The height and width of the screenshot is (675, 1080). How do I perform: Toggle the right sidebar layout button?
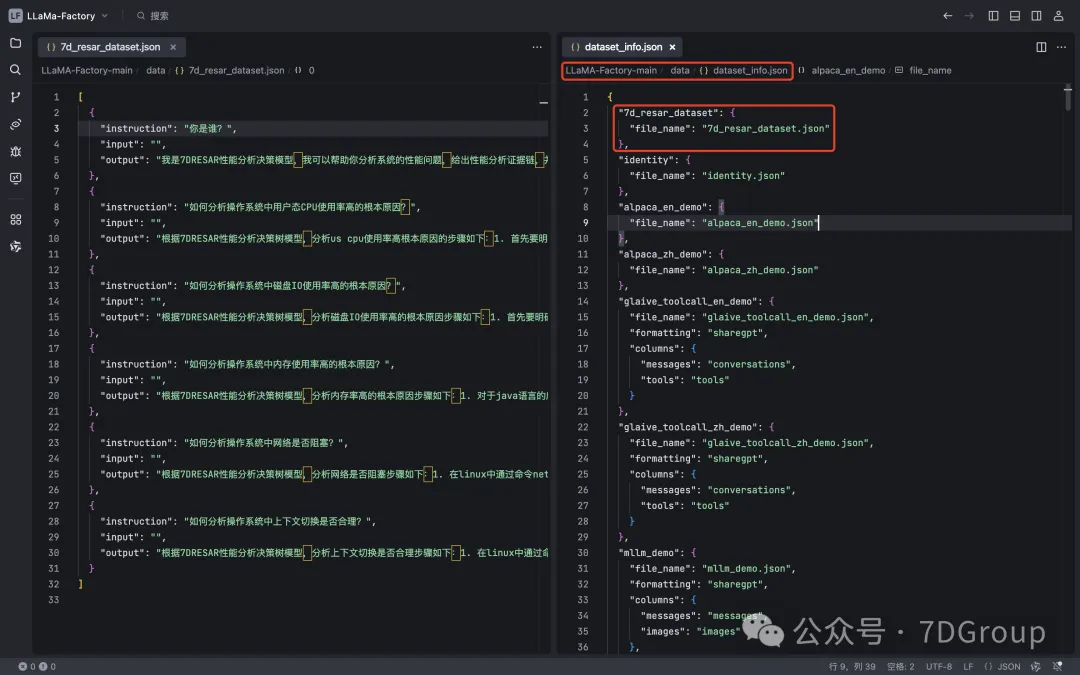point(1036,15)
